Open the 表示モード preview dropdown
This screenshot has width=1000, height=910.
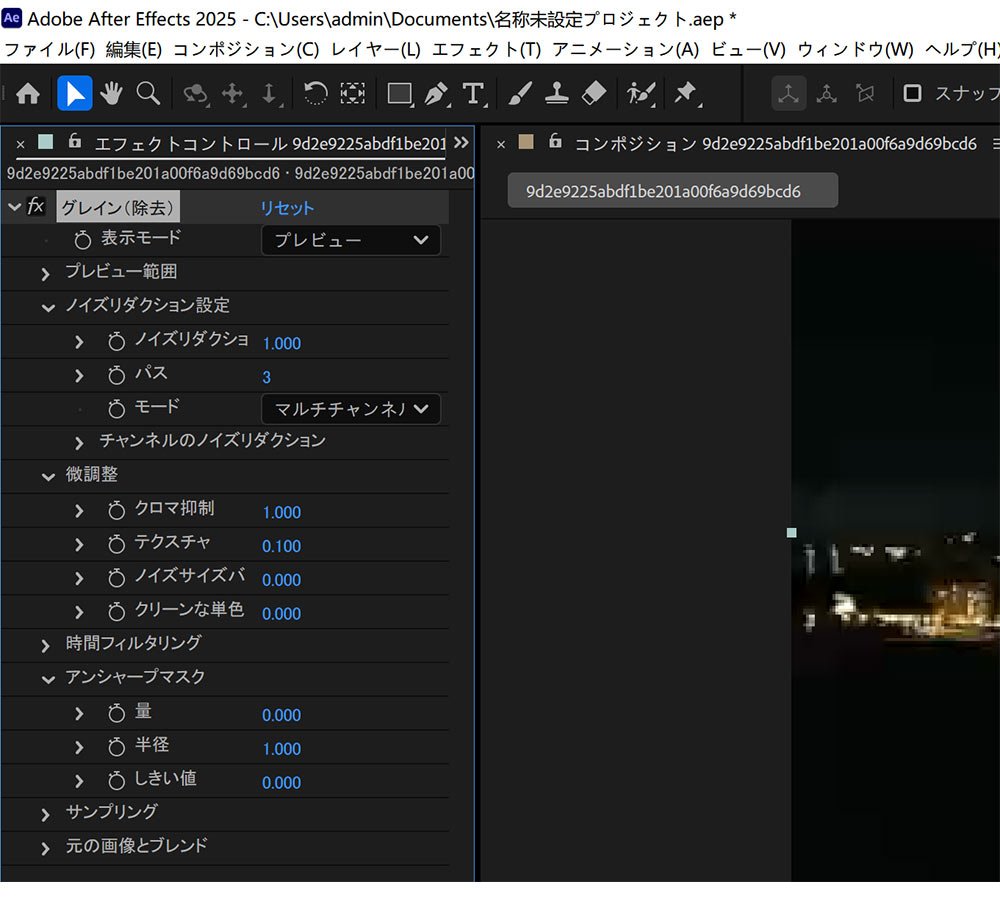point(350,240)
